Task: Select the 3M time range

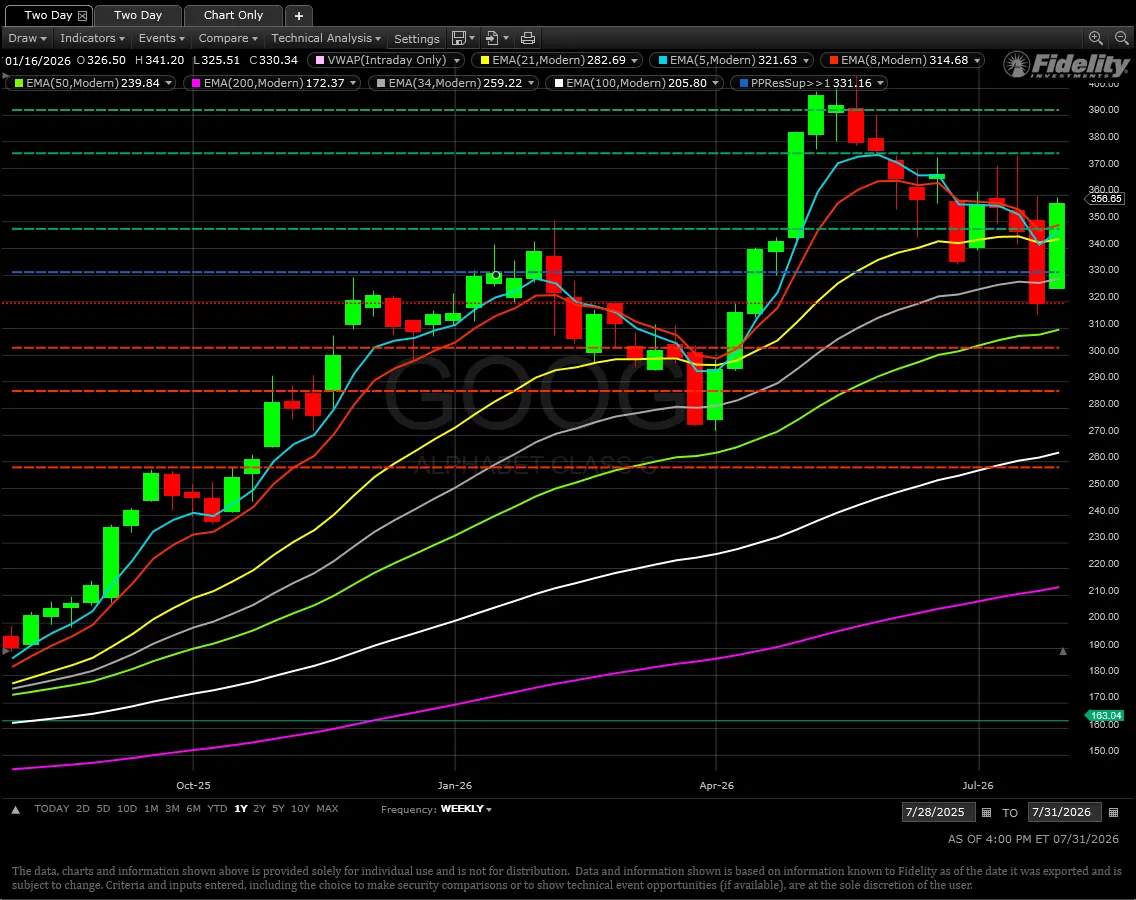Action: pyautogui.click(x=172, y=809)
